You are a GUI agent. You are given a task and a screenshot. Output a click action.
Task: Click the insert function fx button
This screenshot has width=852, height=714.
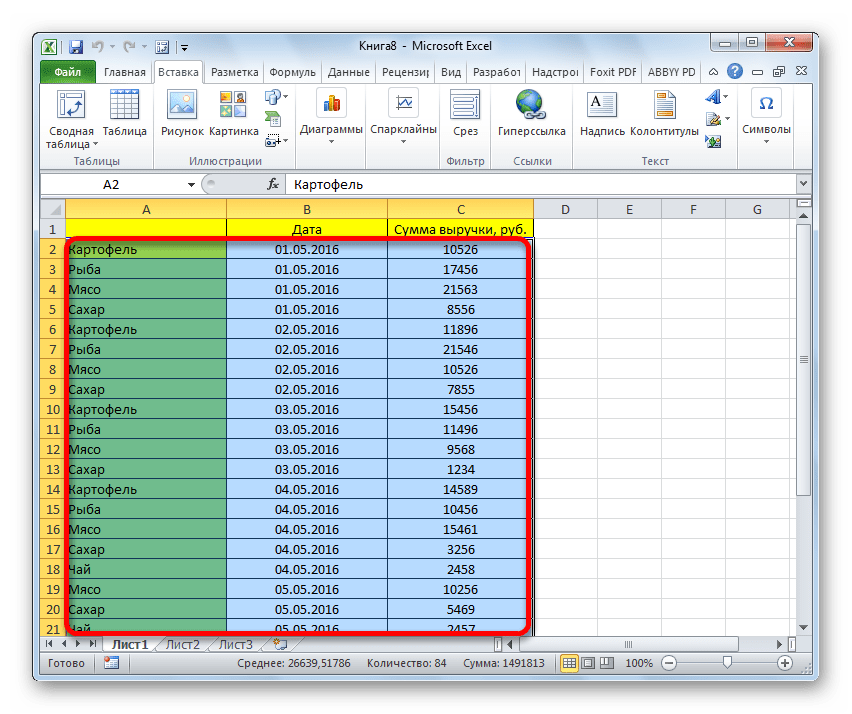[272, 185]
